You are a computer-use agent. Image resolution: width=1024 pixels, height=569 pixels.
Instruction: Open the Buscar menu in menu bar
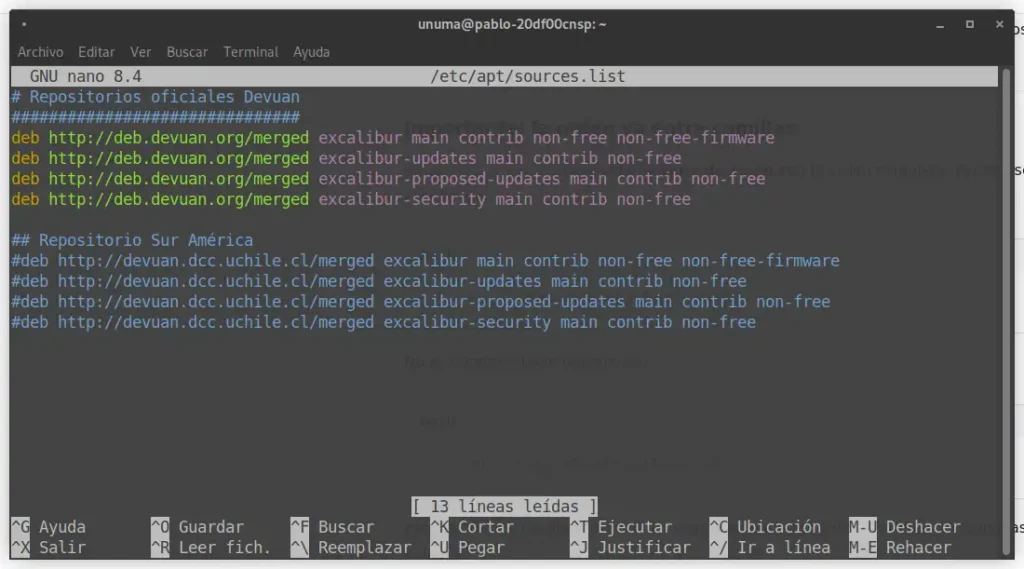coord(187,52)
